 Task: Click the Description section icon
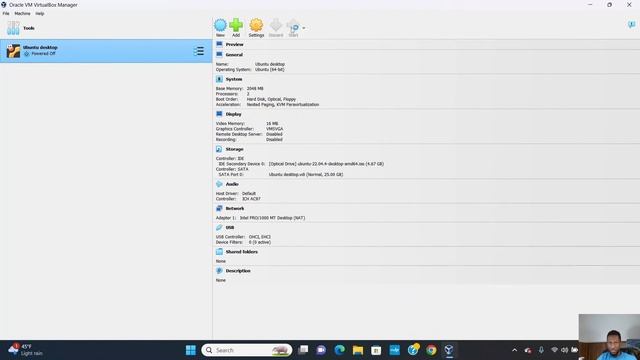[219, 271]
